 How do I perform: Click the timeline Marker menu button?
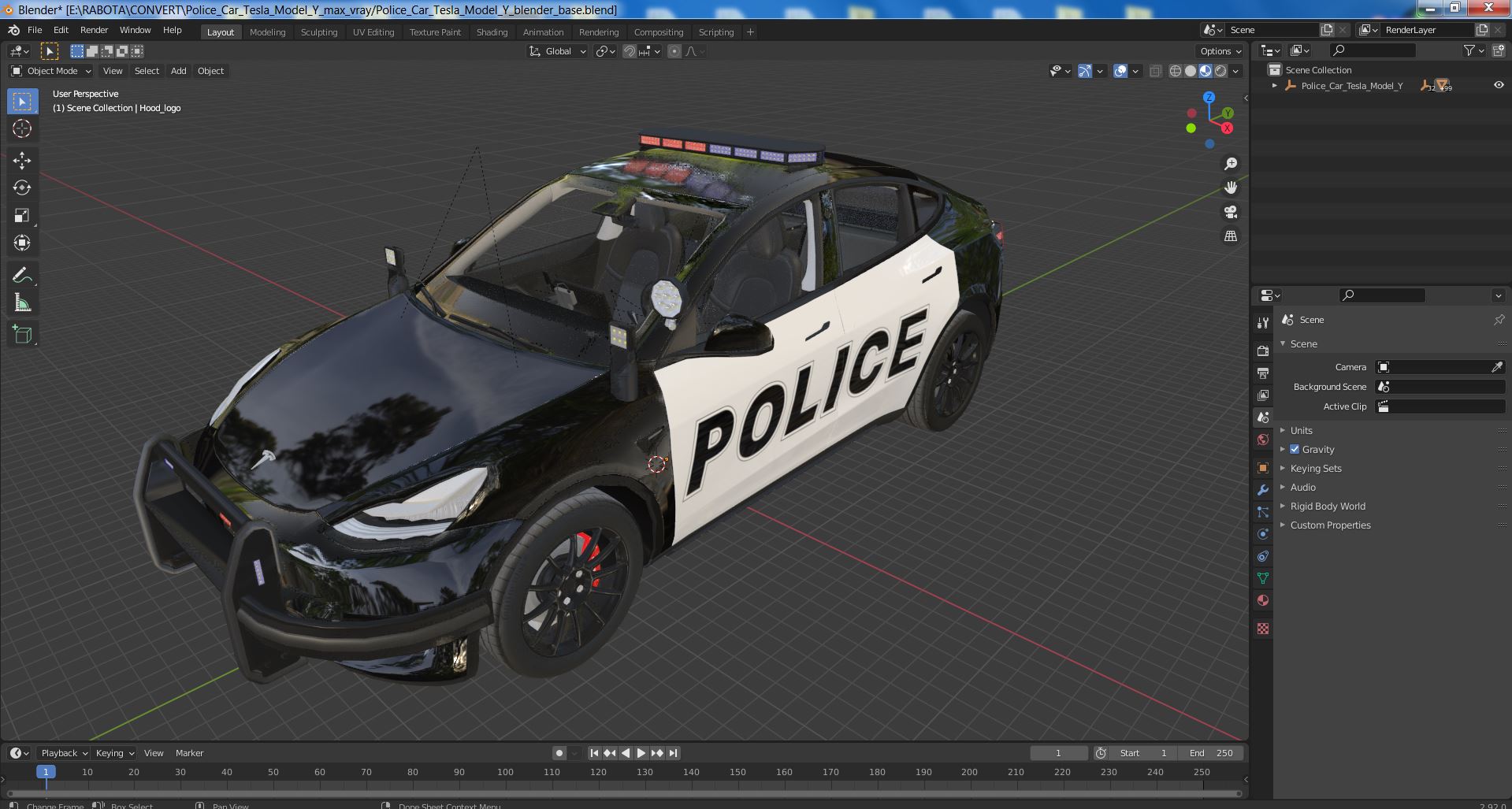click(189, 753)
